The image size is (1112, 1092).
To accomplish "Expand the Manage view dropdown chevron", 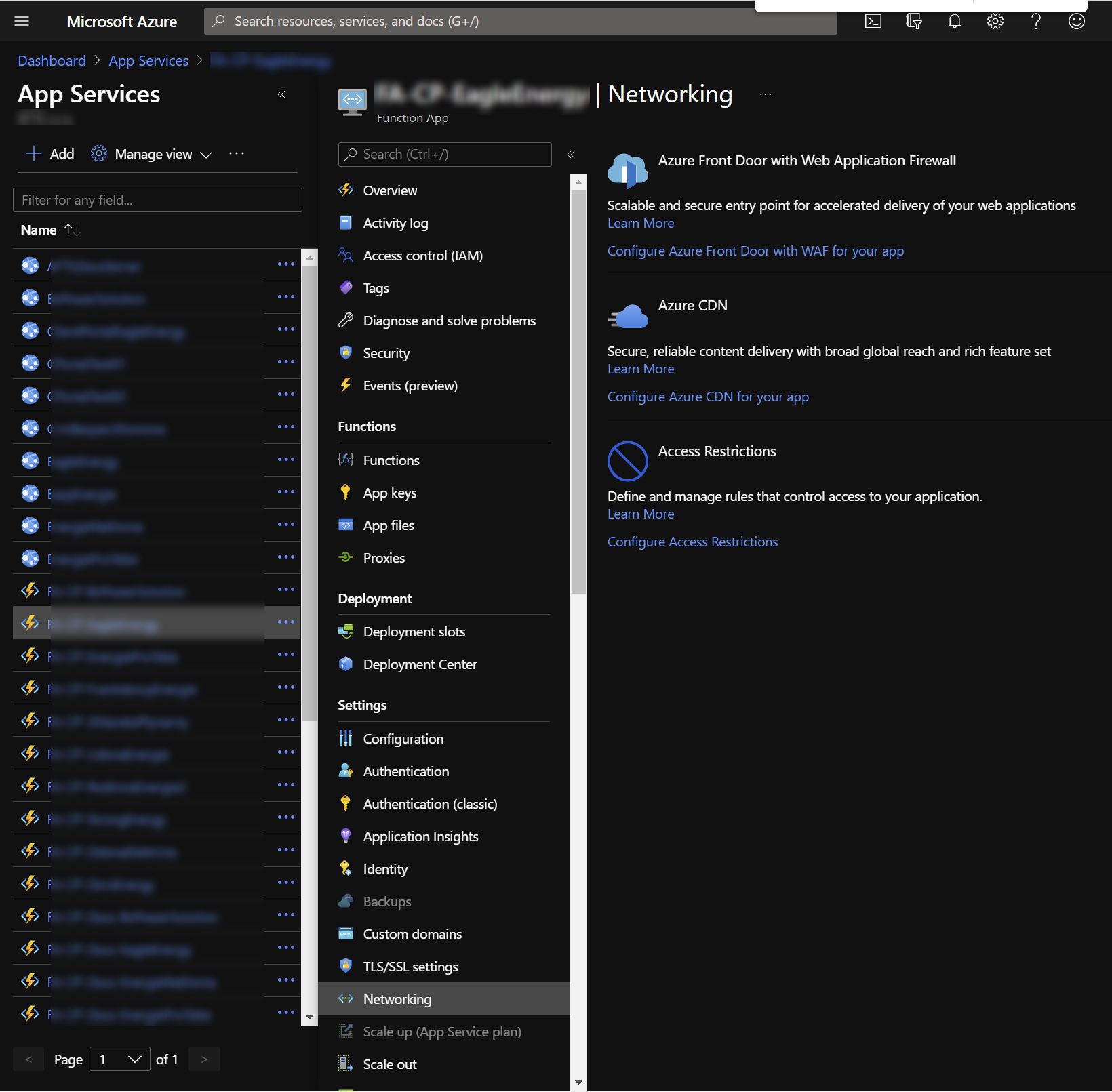I will (x=206, y=155).
